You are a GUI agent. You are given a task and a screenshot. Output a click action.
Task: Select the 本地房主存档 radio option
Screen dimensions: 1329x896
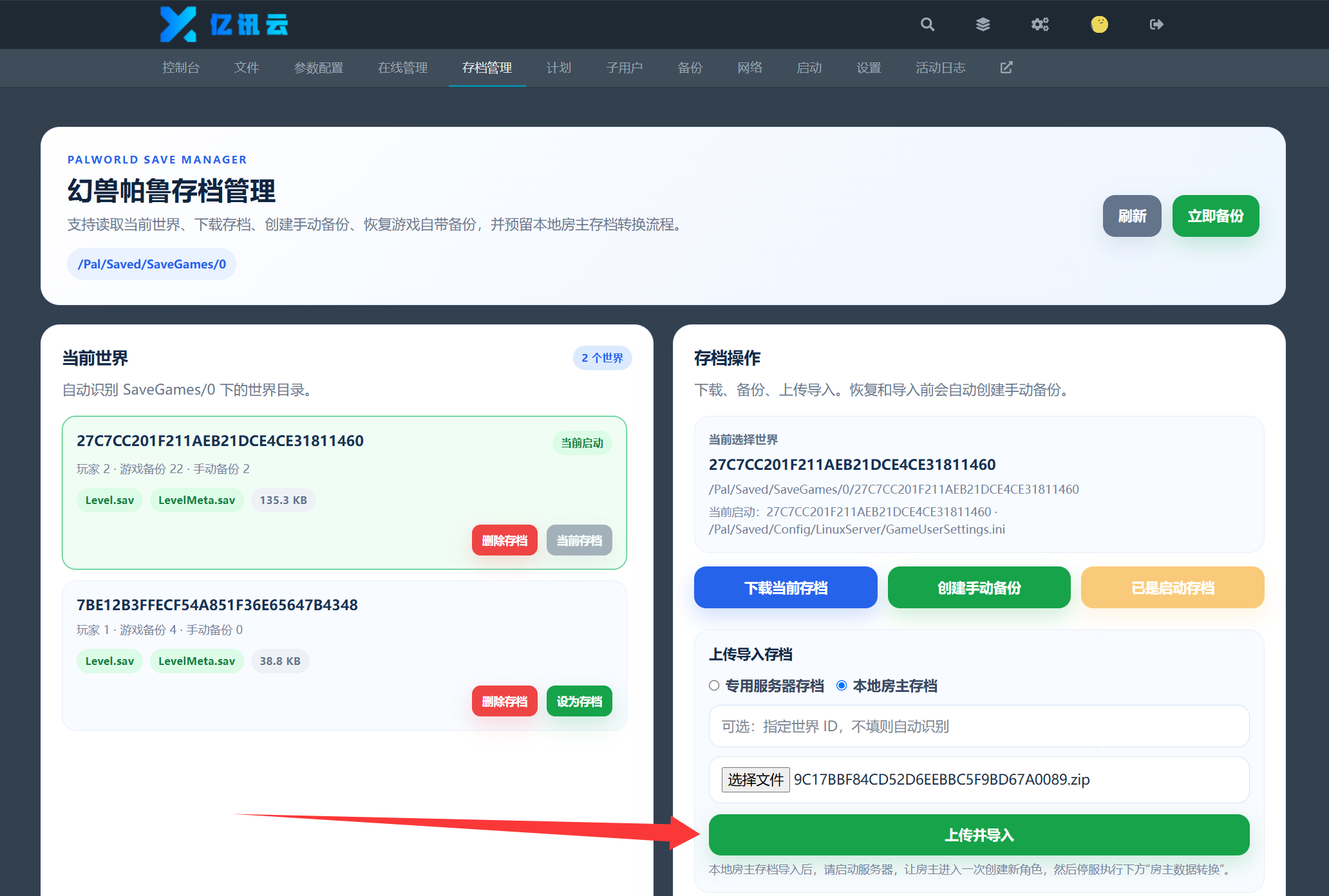tap(842, 686)
